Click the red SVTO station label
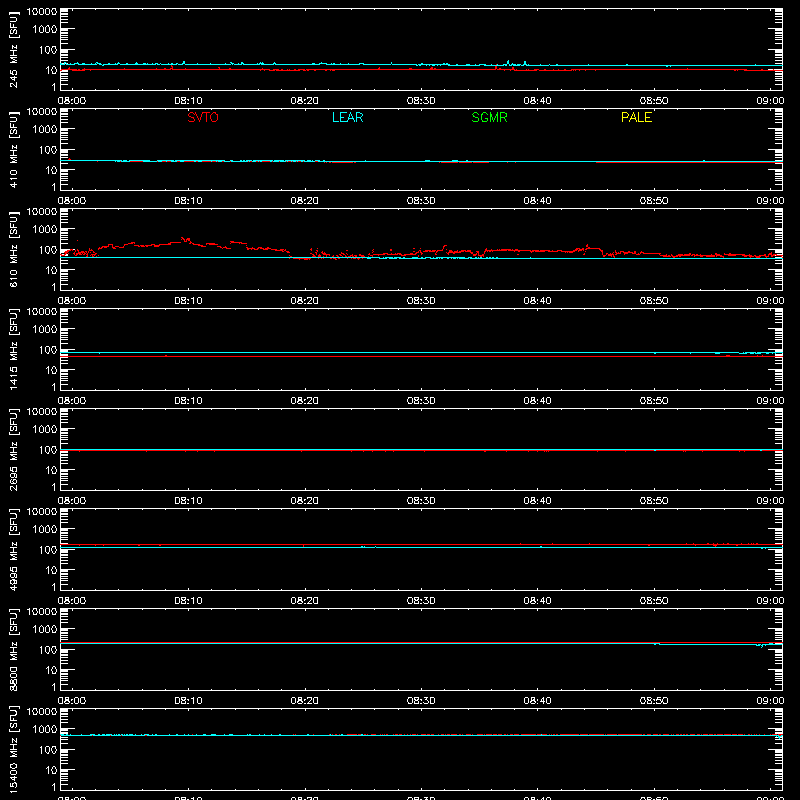800x800 pixels. [x=203, y=117]
